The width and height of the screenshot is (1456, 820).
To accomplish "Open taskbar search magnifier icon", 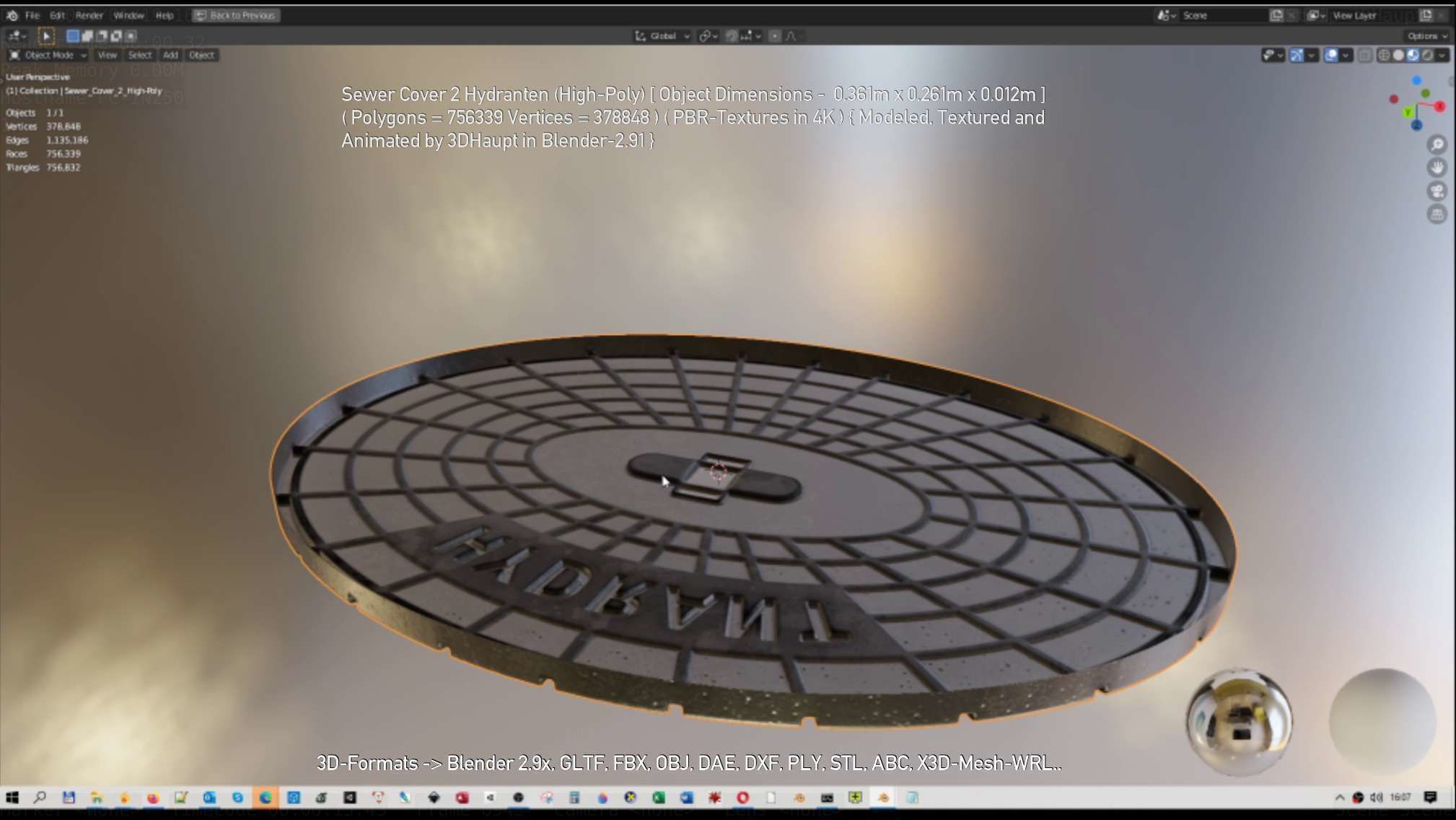I will pyautogui.click(x=40, y=798).
